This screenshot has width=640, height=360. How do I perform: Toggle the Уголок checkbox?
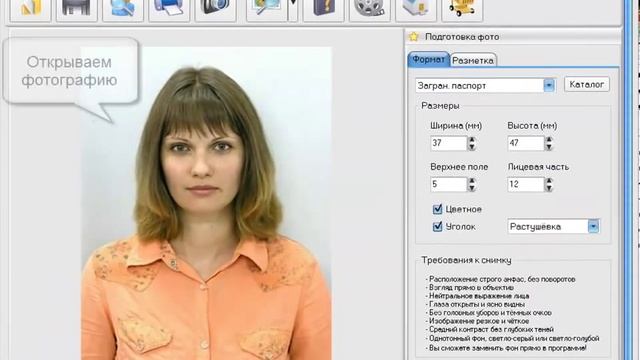point(437,227)
